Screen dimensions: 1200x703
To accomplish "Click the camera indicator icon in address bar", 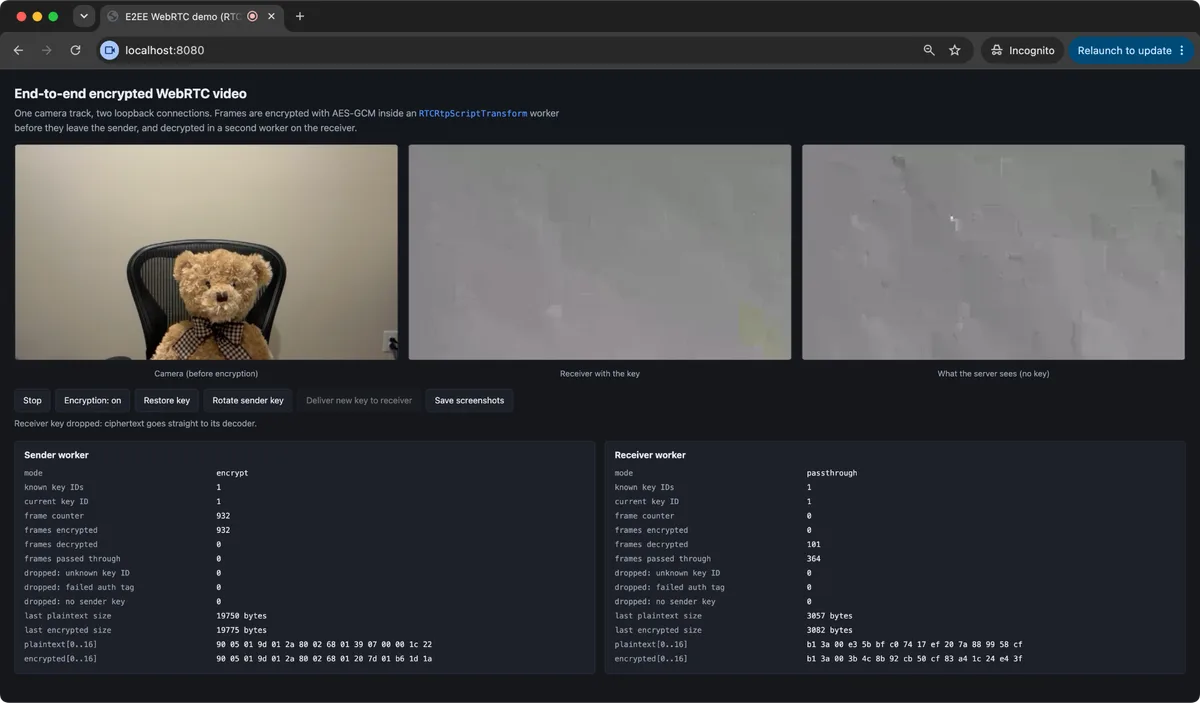I will click(x=110, y=50).
